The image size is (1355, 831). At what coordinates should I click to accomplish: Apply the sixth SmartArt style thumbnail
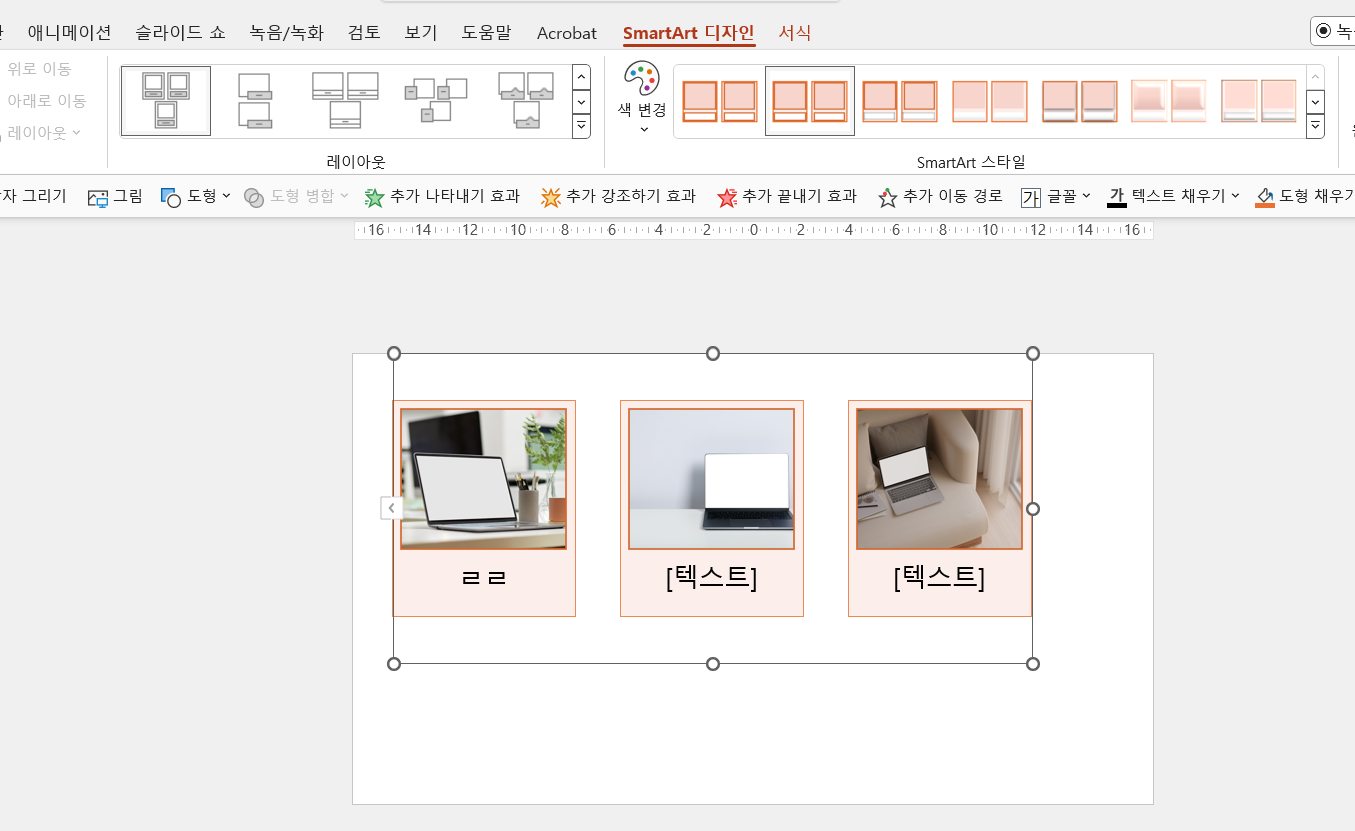click(x=1169, y=101)
